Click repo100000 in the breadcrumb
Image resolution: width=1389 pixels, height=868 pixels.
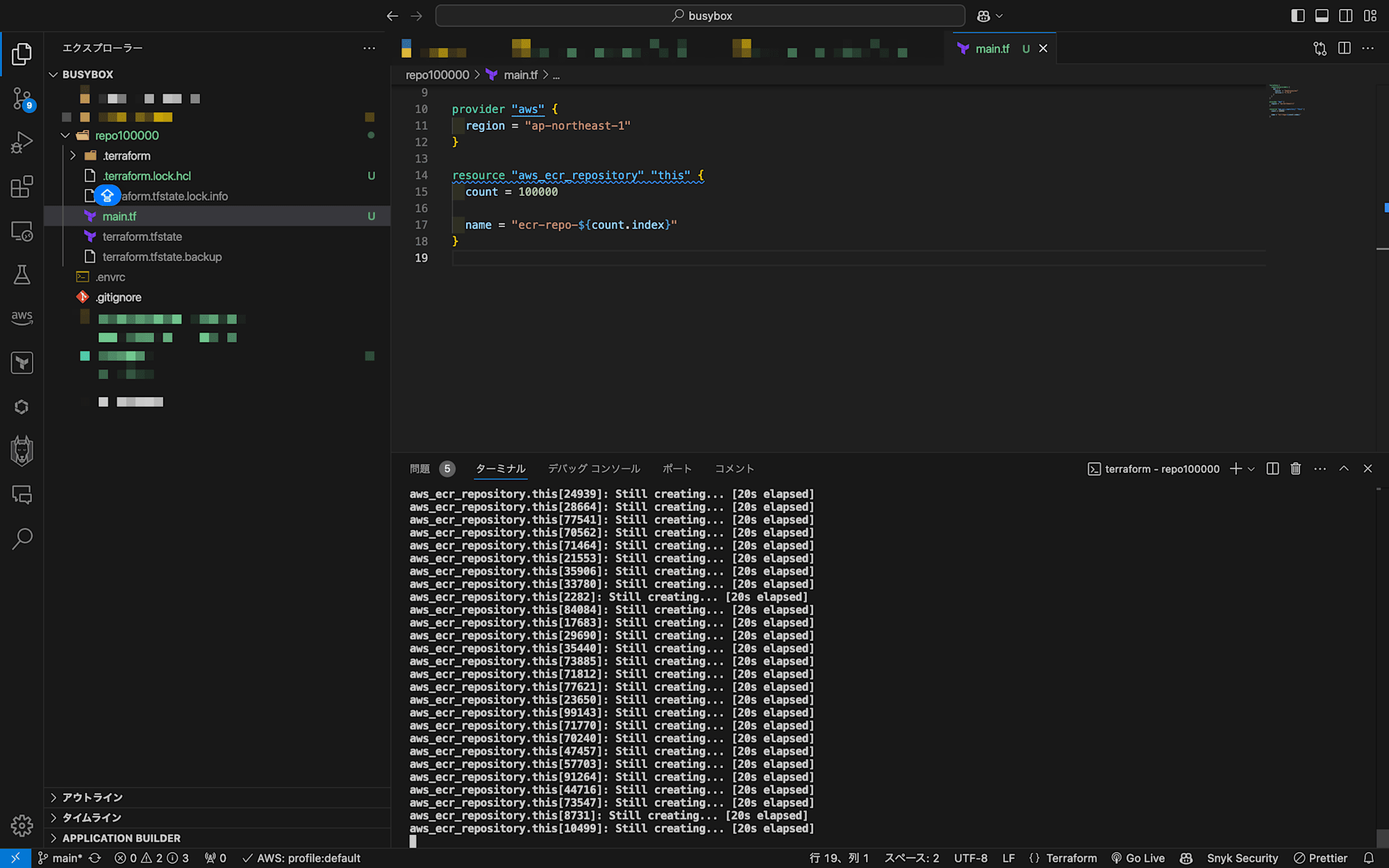point(437,75)
